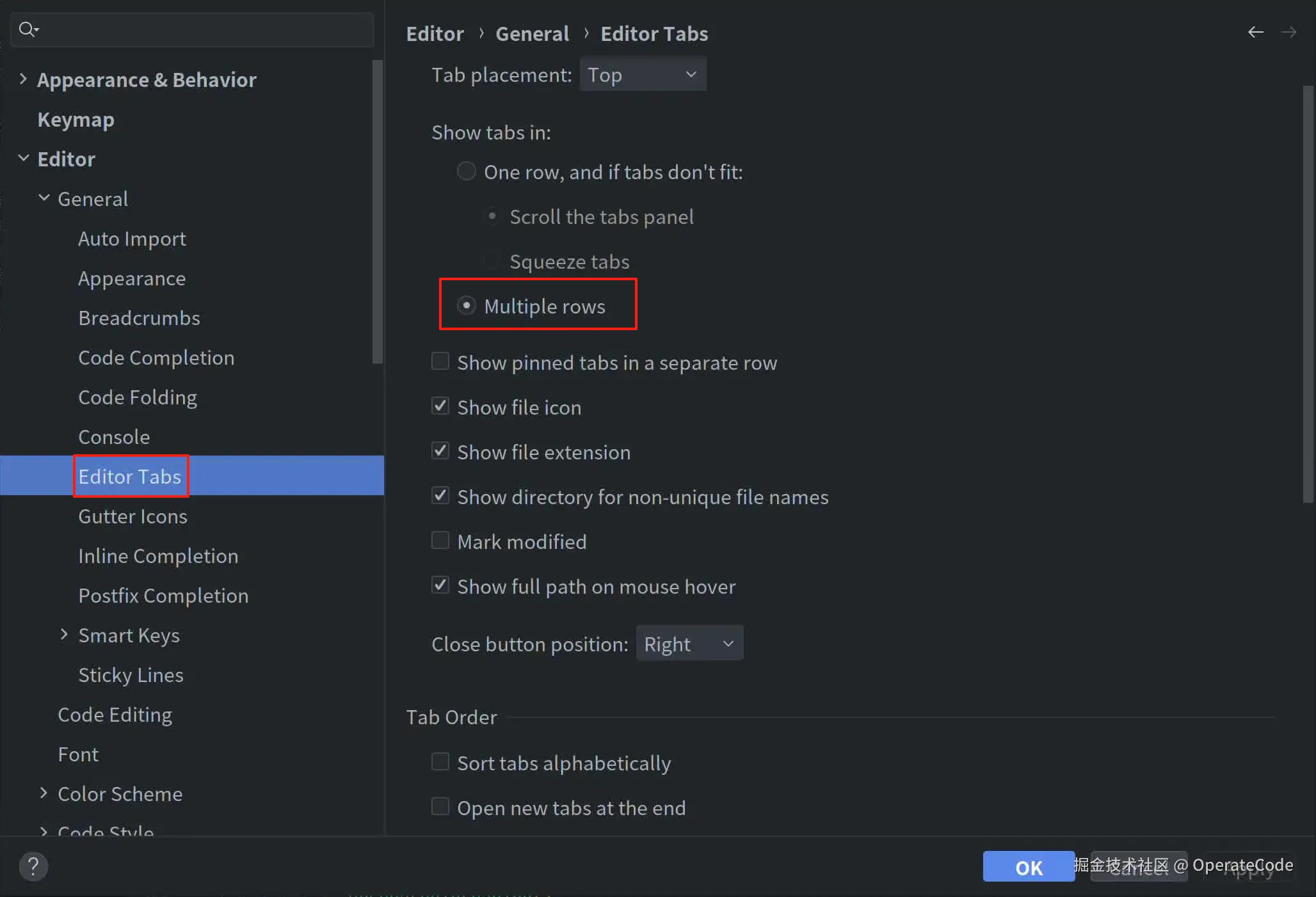
Task: Open the Tab placement dropdown
Action: coord(643,75)
